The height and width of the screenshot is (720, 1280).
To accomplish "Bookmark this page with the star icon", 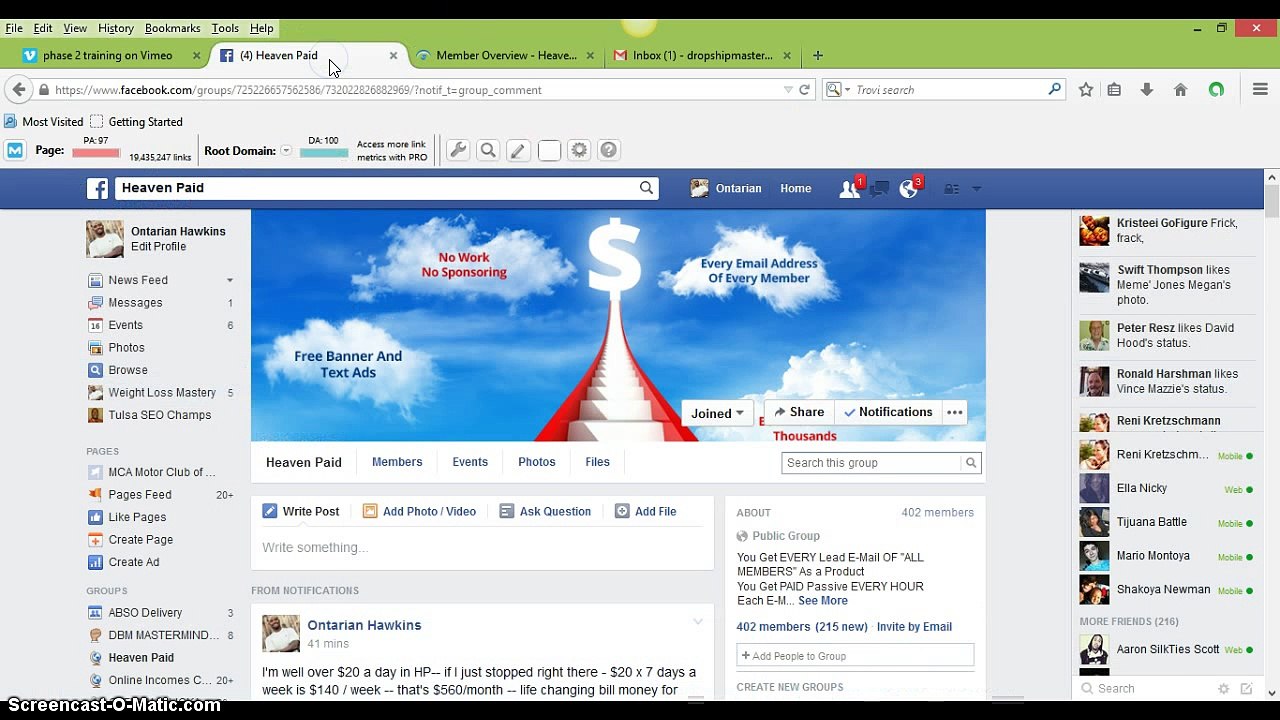I will 1086,90.
